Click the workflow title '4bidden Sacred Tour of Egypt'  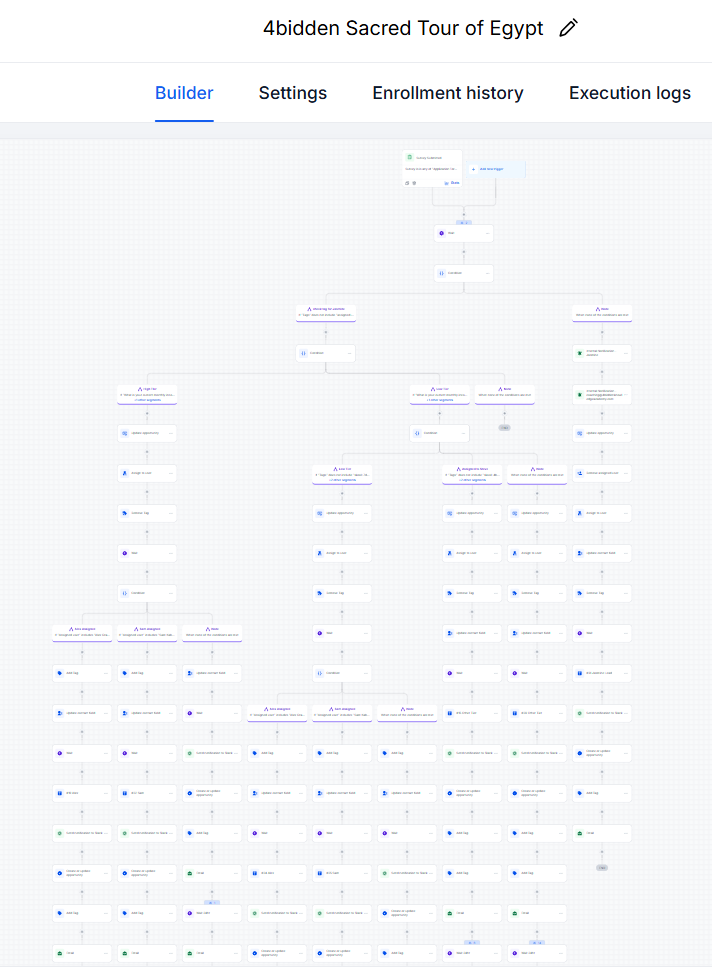click(403, 28)
